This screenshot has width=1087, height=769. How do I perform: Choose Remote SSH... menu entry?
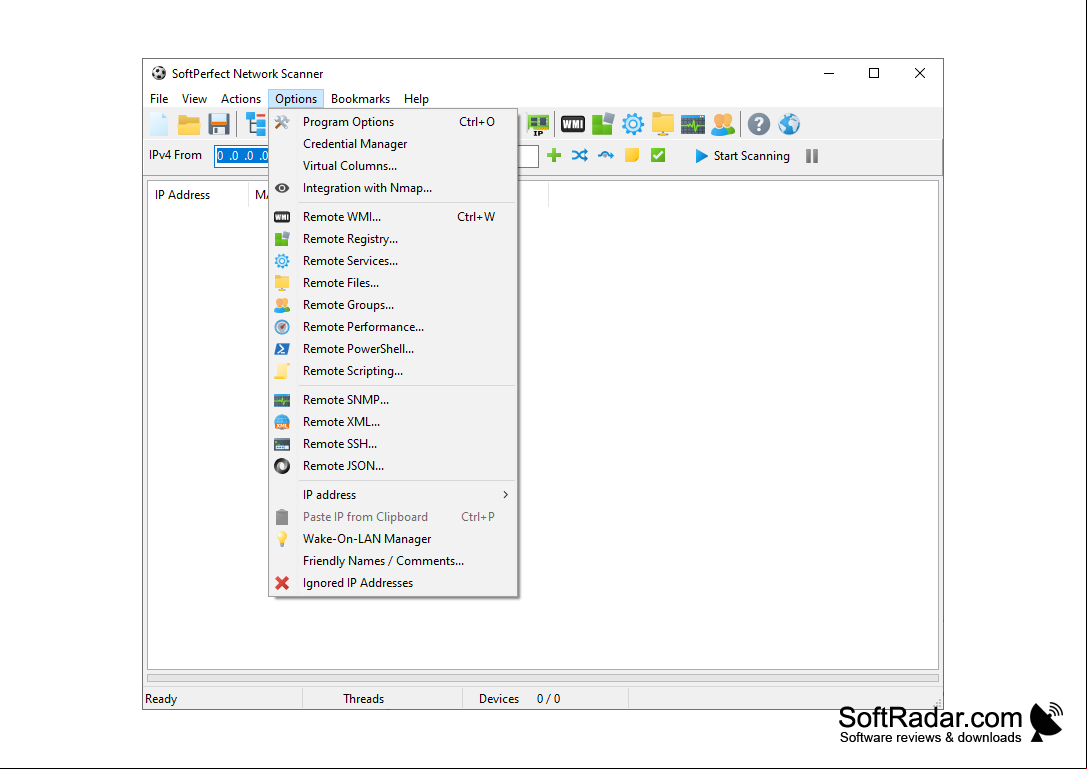(393, 444)
